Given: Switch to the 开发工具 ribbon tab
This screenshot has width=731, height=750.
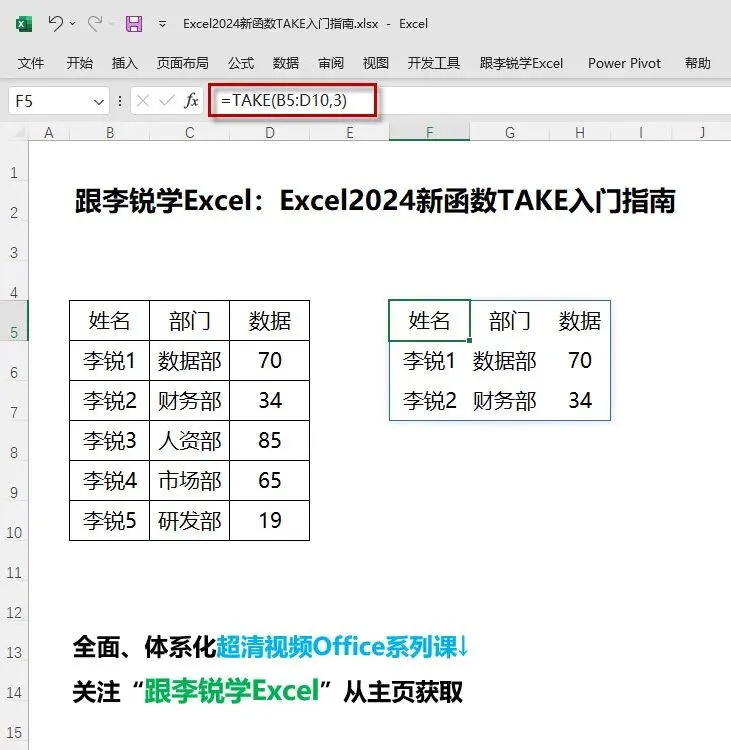Looking at the screenshot, I should [x=434, y=63].
